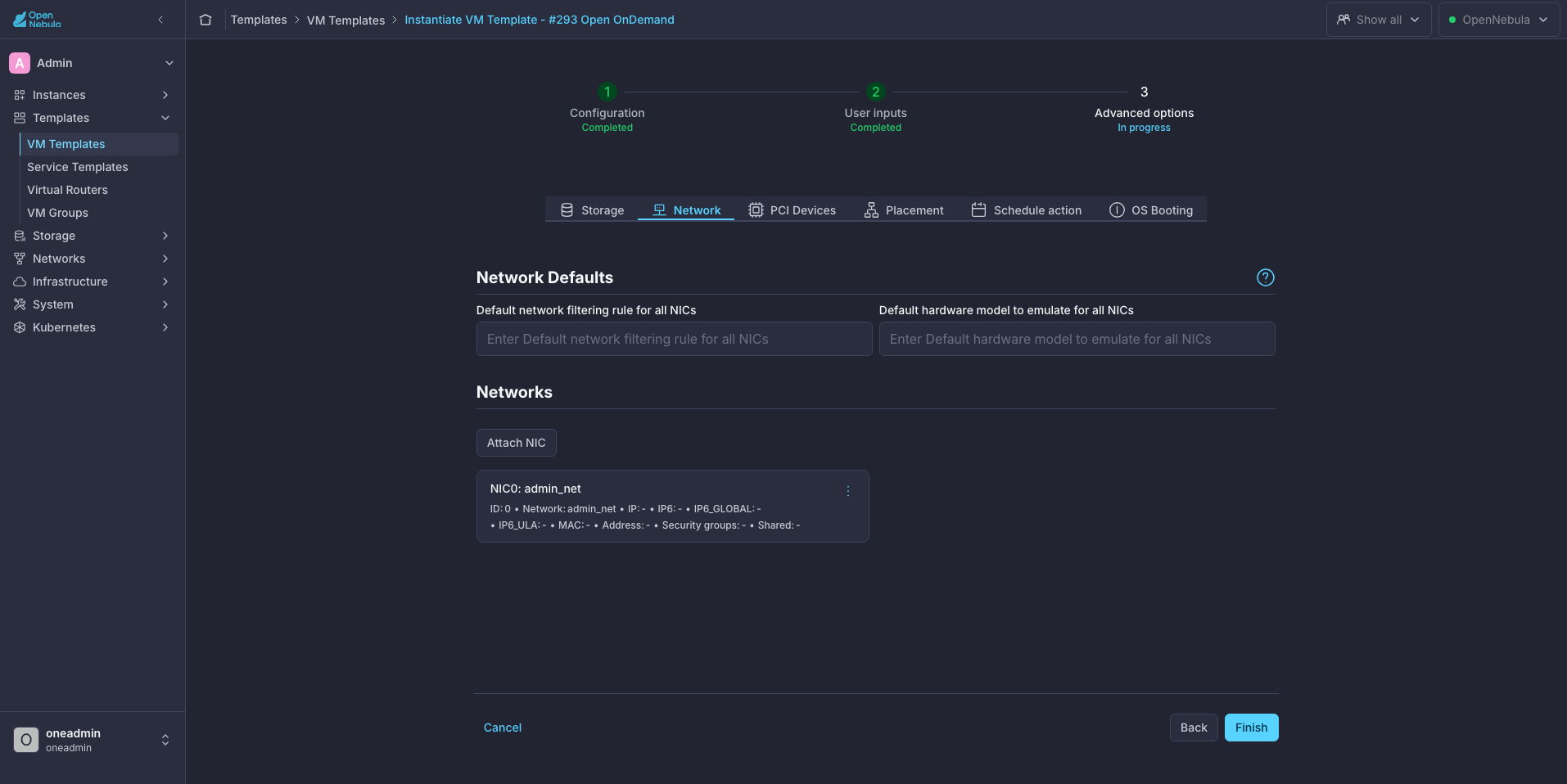Collapse the Templates menu section
1567x784 pixels.
point(92,118)
